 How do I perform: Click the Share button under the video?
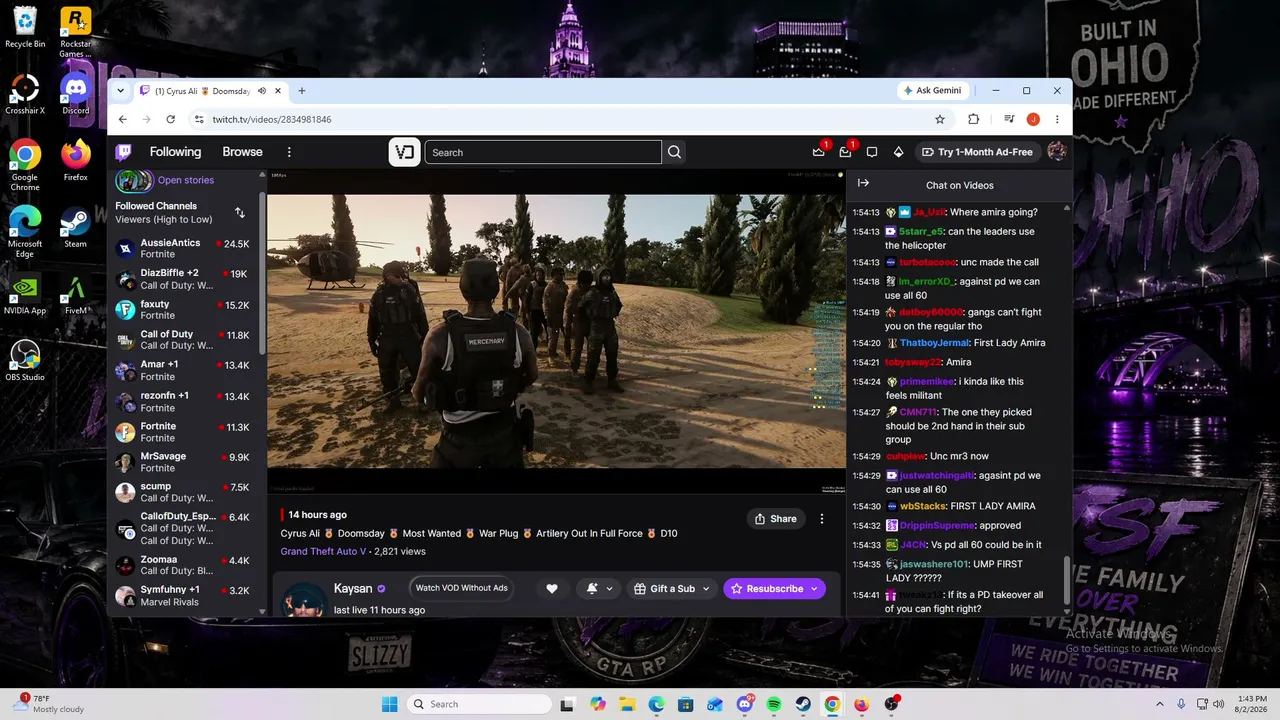tap(775, 519)
